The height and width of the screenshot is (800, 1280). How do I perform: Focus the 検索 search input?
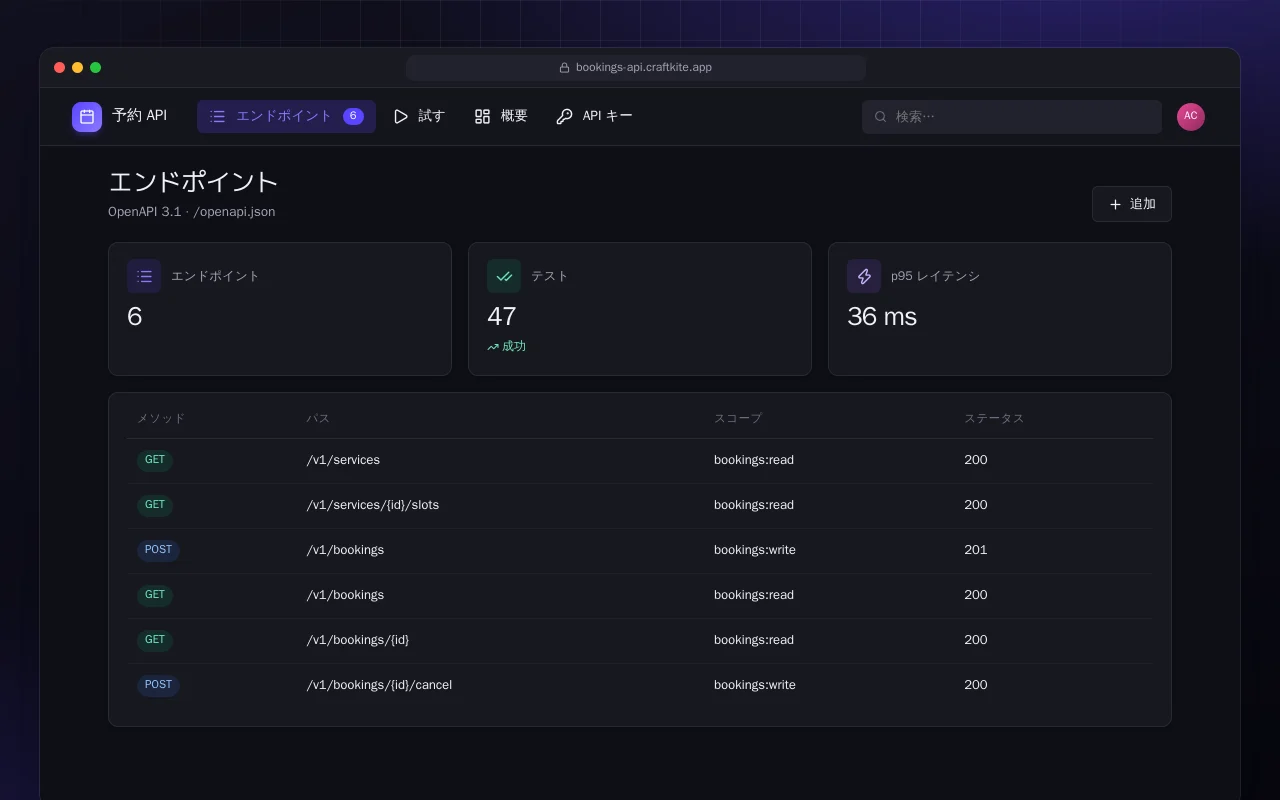click(x=1012, y=117)
